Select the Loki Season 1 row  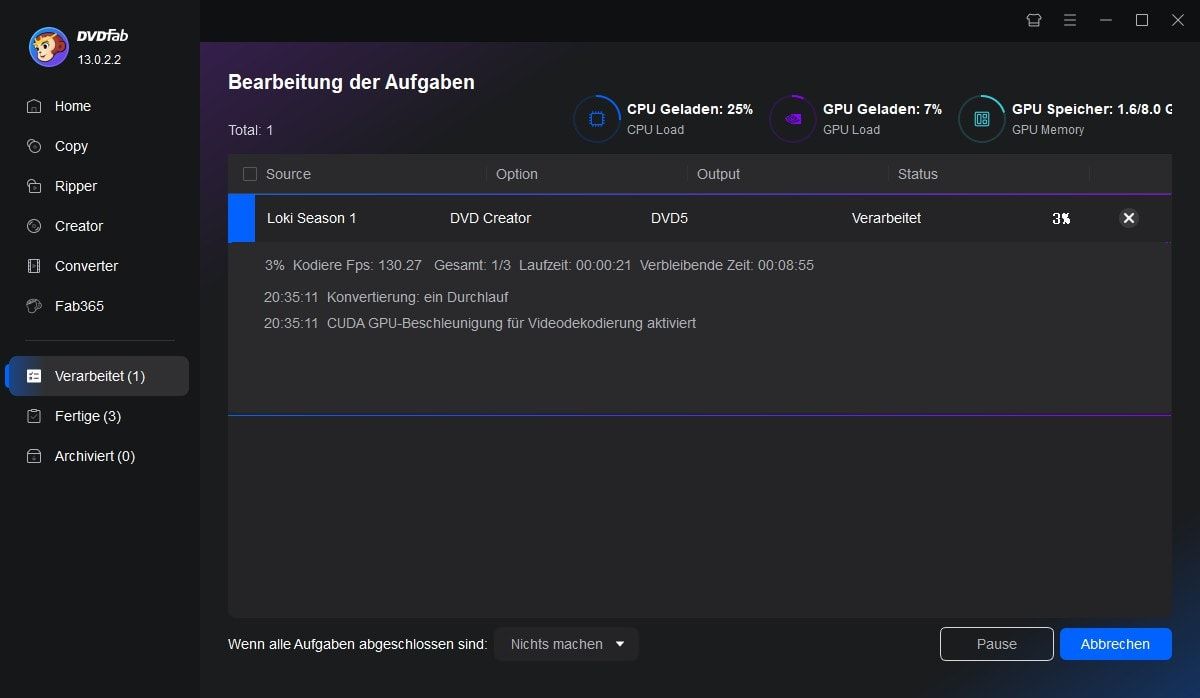click(699, 218)
